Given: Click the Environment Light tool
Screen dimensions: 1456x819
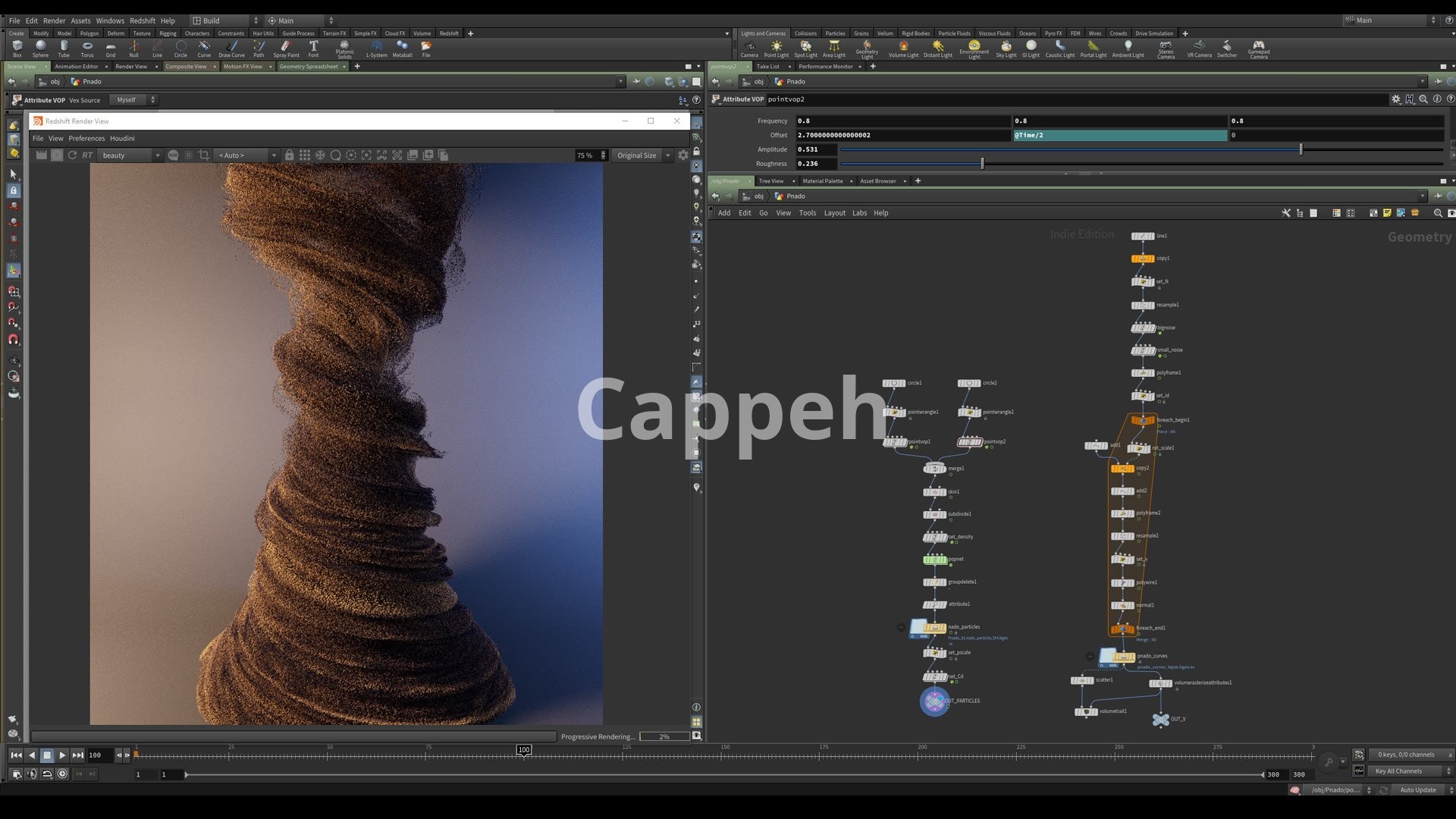Looking at the screenshot, I should click(x=974, y=49).
